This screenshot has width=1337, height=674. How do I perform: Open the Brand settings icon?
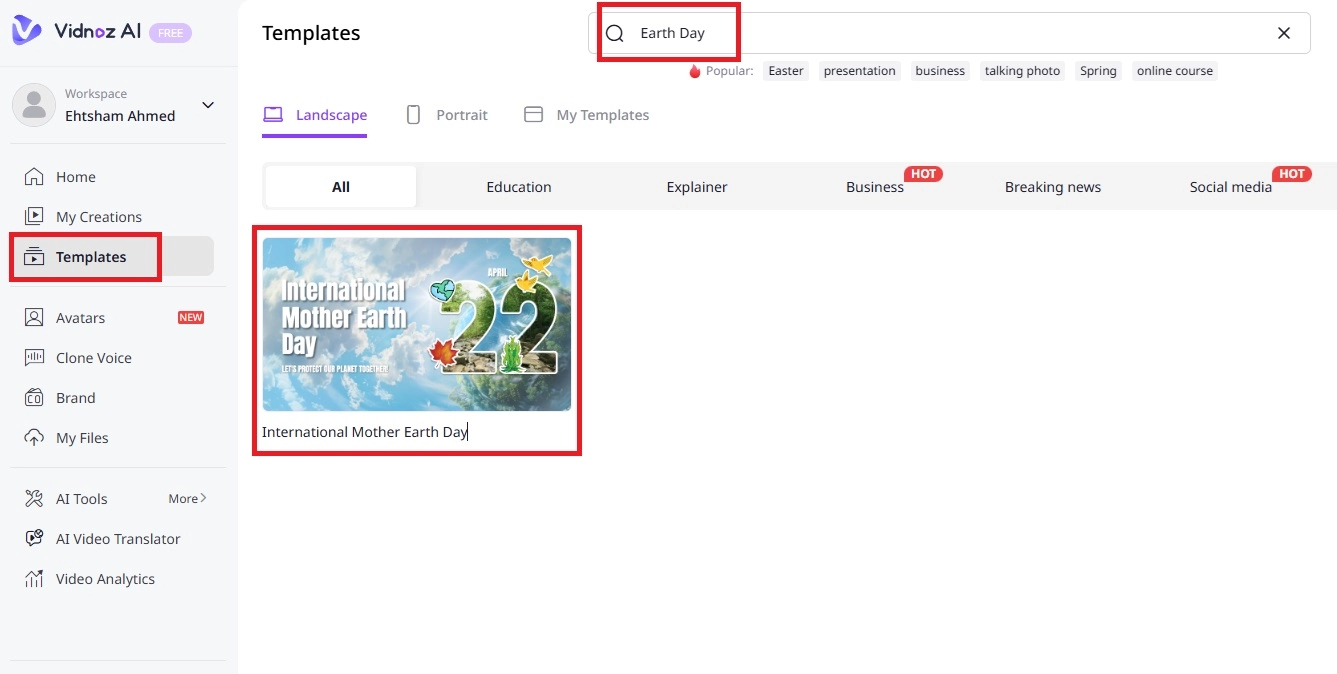point(35,397)
